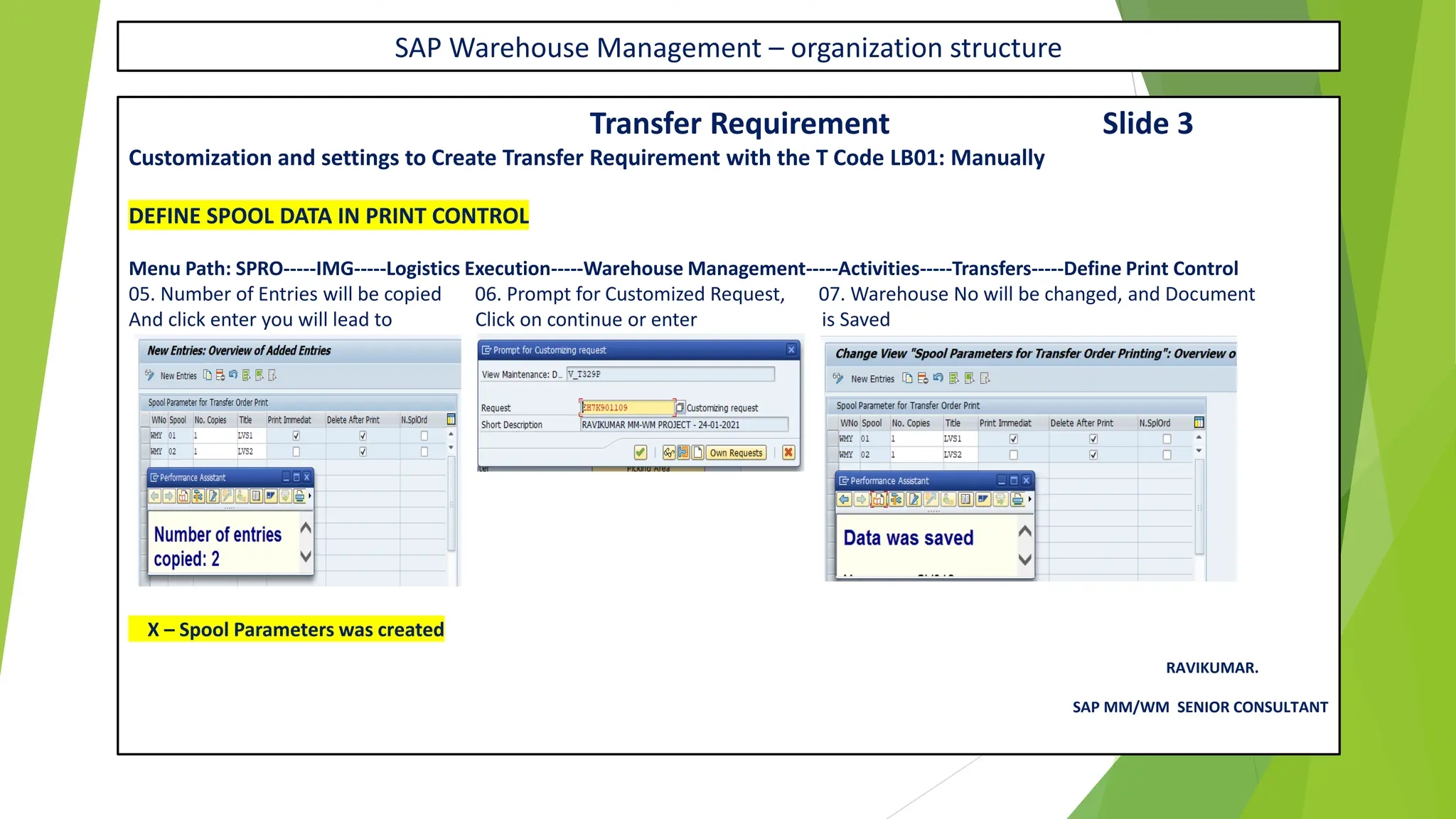Image resolution: width=1456 pixels, height=819 pixels.
Task: Open Application Help in 'Number of entries copied' assistant
Action: click(183, 496)
